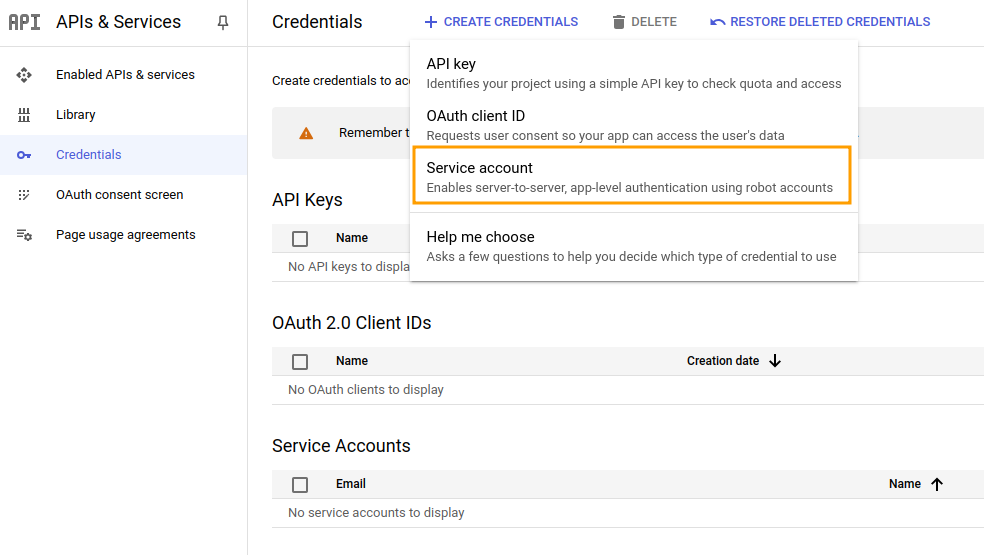
Task: Choose OAuth client ID option
Action: point(634,125)
